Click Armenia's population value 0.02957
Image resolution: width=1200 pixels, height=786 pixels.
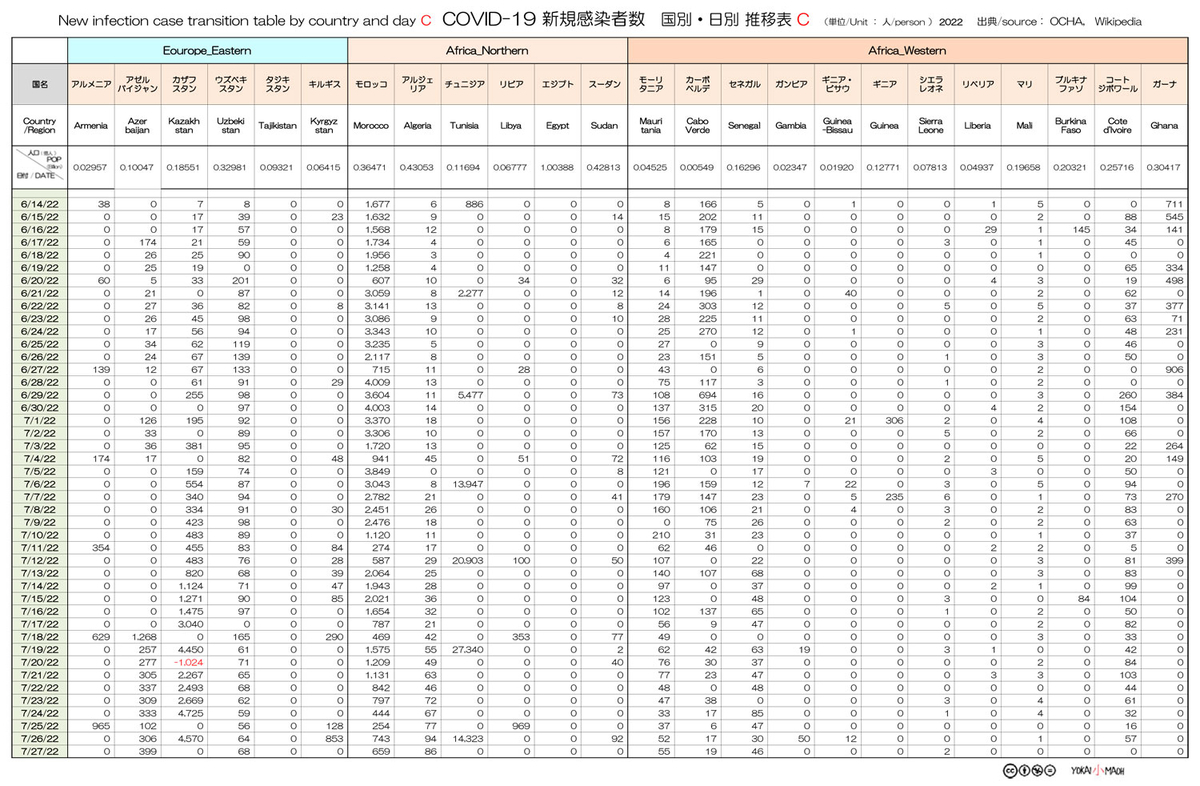point(91,167)
